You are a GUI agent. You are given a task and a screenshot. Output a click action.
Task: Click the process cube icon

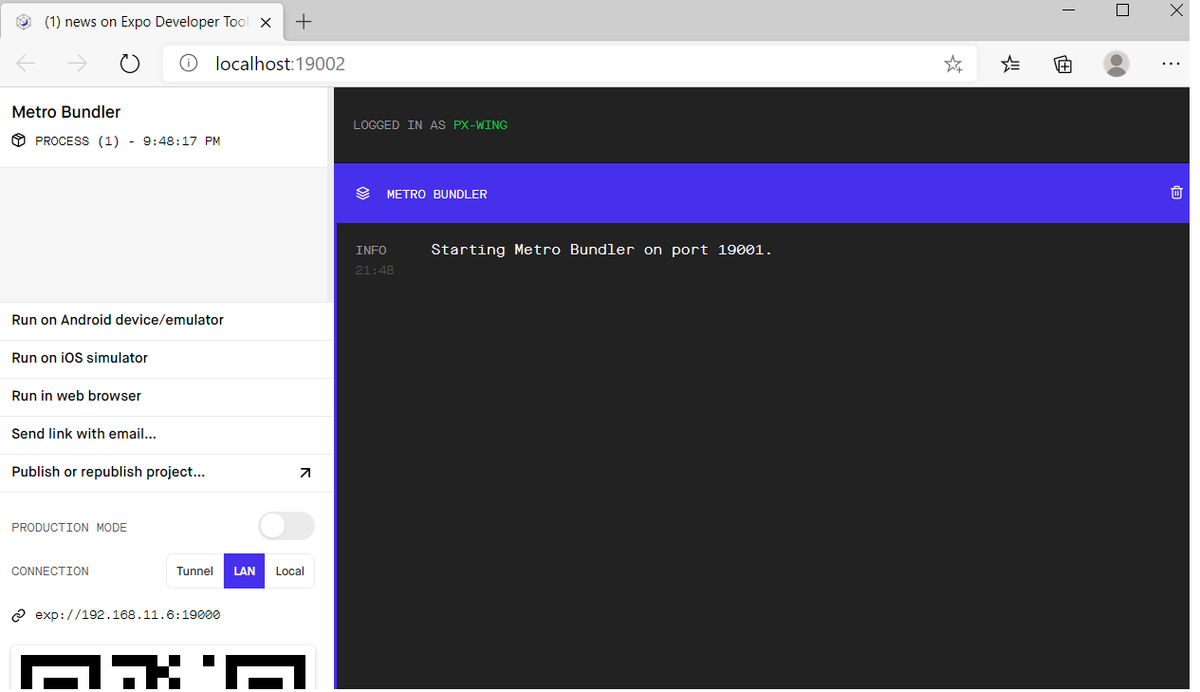[x=19, y=141]
